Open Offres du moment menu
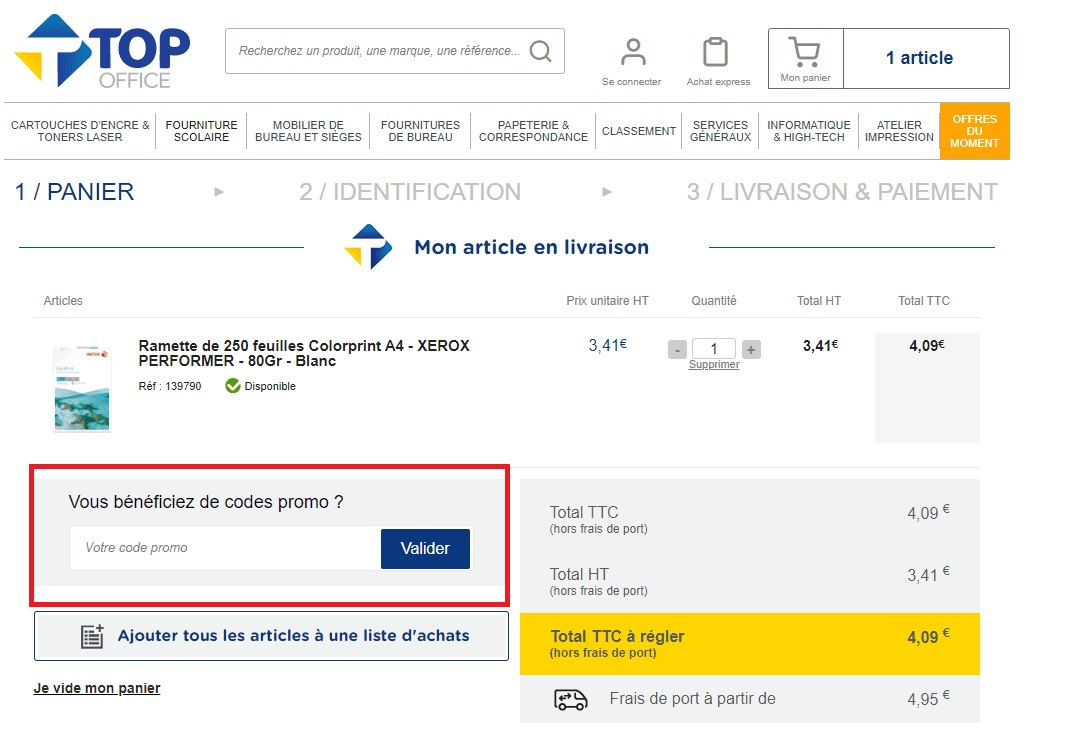The height and width of the screenshot is (744, 1080). [x=975, y=131]
